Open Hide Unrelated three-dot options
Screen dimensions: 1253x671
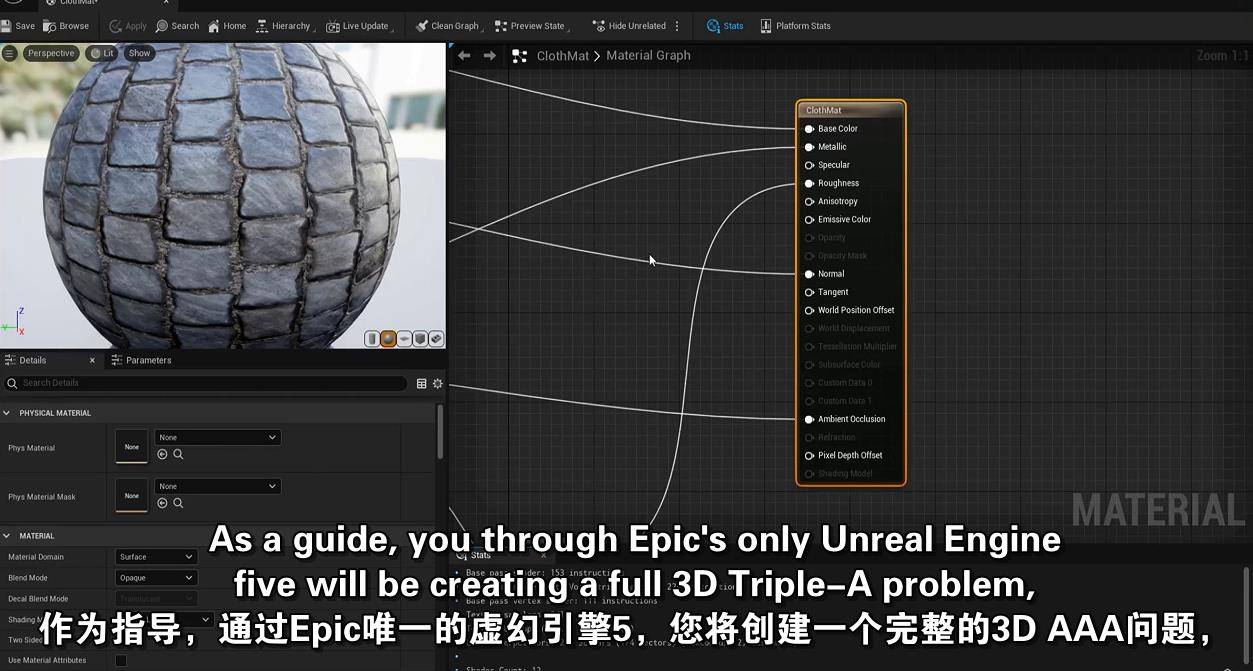[678, 26]
